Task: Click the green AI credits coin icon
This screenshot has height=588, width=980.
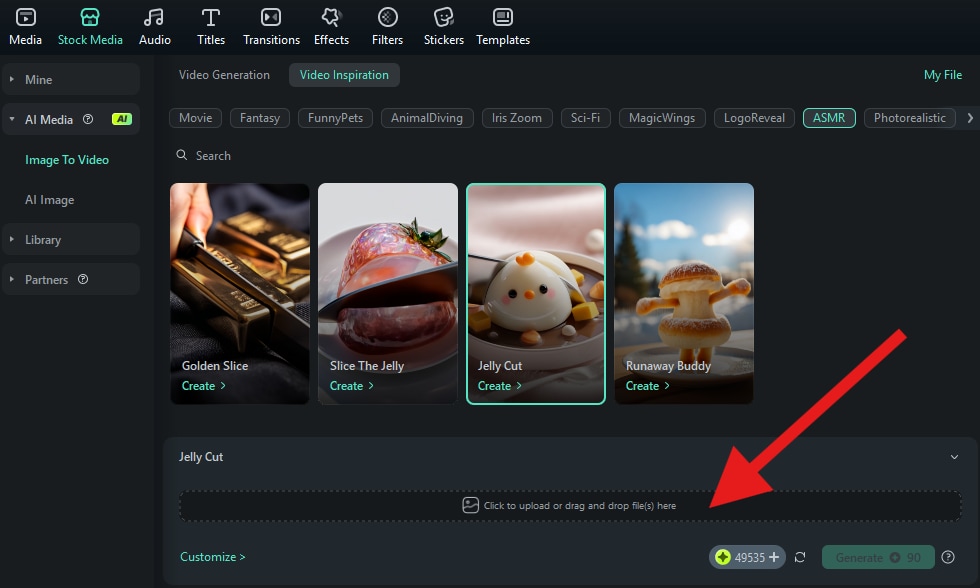Action: [722, 557]
